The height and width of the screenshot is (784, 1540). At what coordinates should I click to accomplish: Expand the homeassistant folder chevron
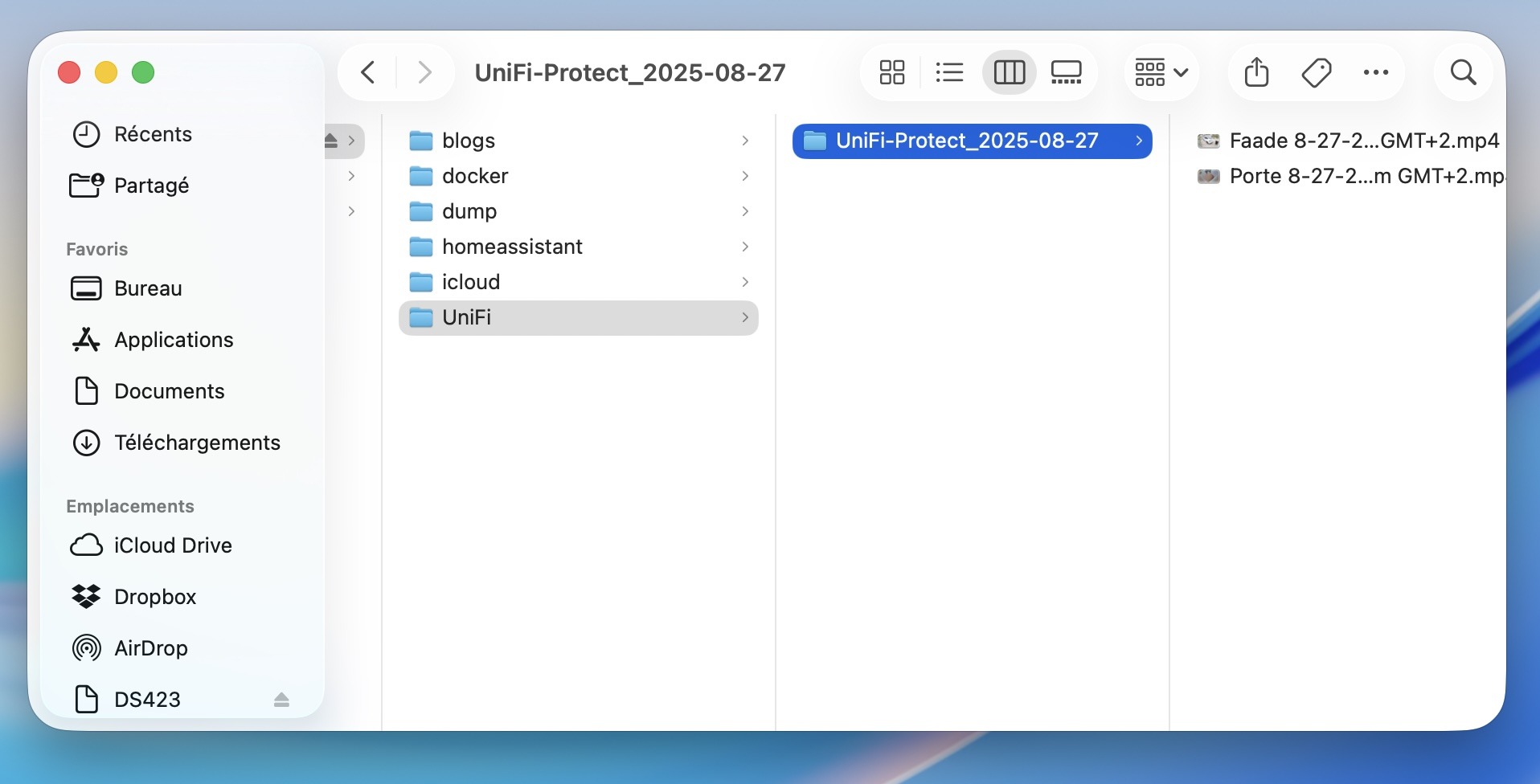pyautogui.click(x=745, y=247)
